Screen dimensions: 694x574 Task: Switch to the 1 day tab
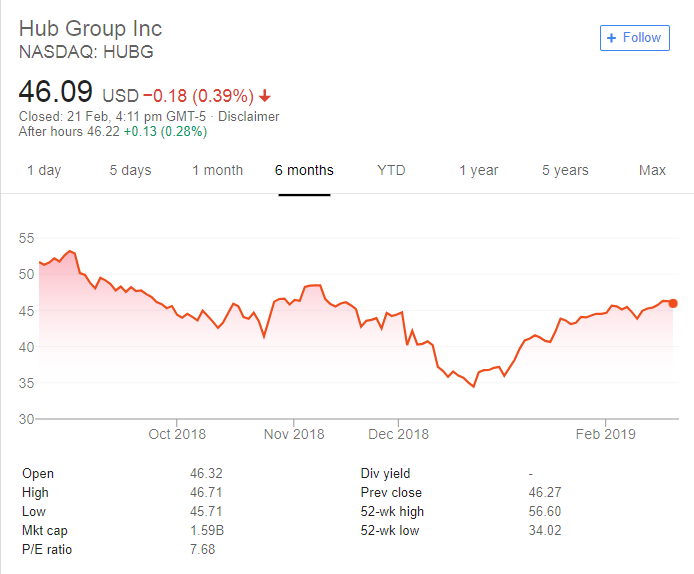(44, 170)
